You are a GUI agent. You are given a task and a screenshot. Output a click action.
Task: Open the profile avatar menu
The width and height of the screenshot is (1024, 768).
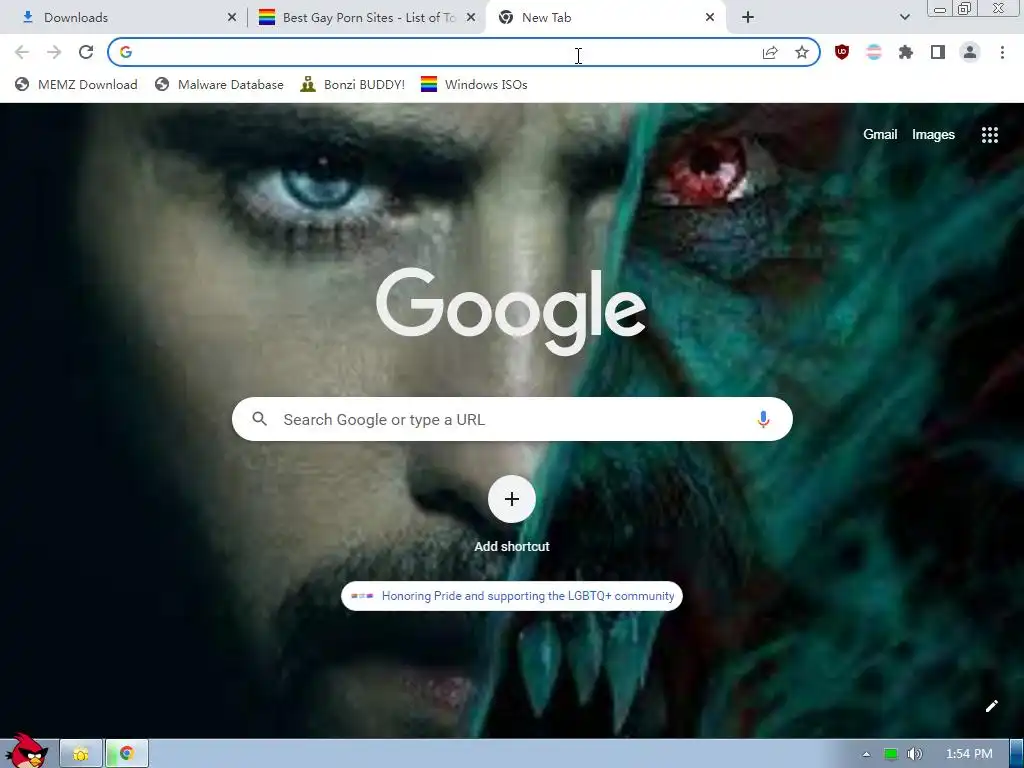pyautogui.click(x=970, y=52)
